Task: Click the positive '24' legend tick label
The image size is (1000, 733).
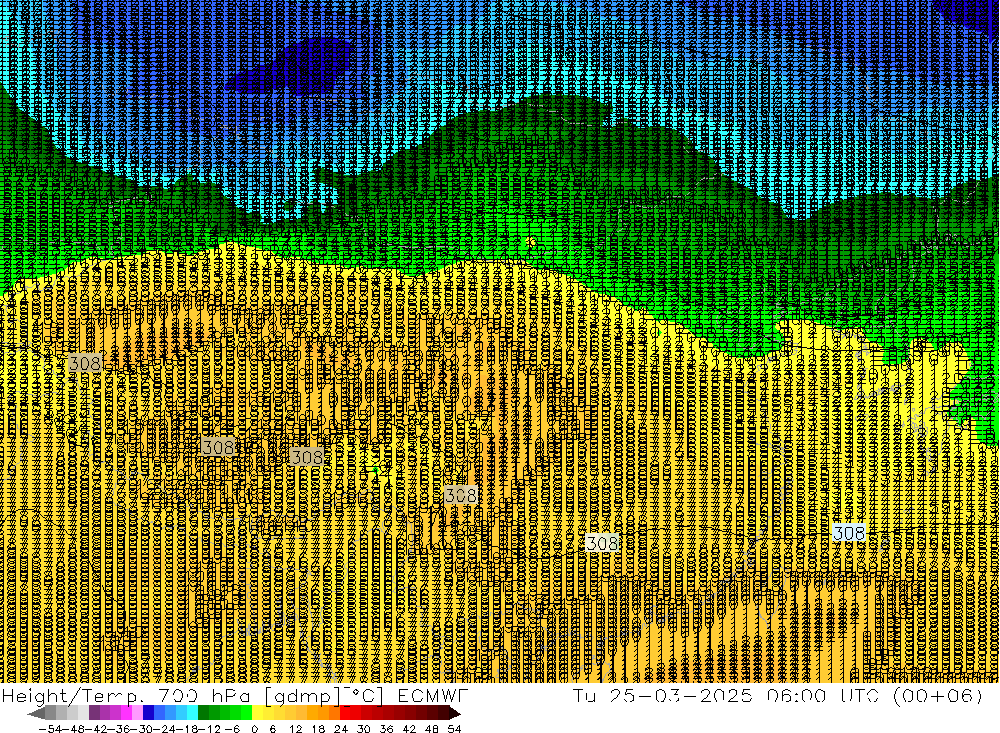Action: coord(341,729)
